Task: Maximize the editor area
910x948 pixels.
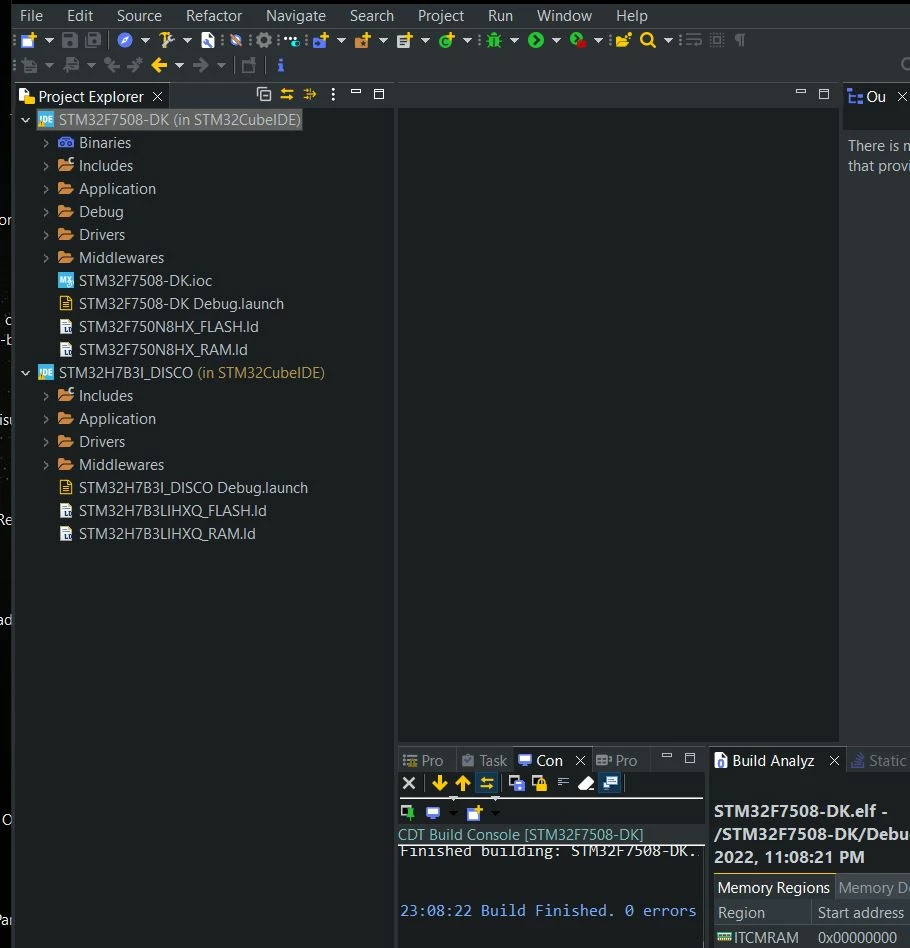Action: (824, 94)
